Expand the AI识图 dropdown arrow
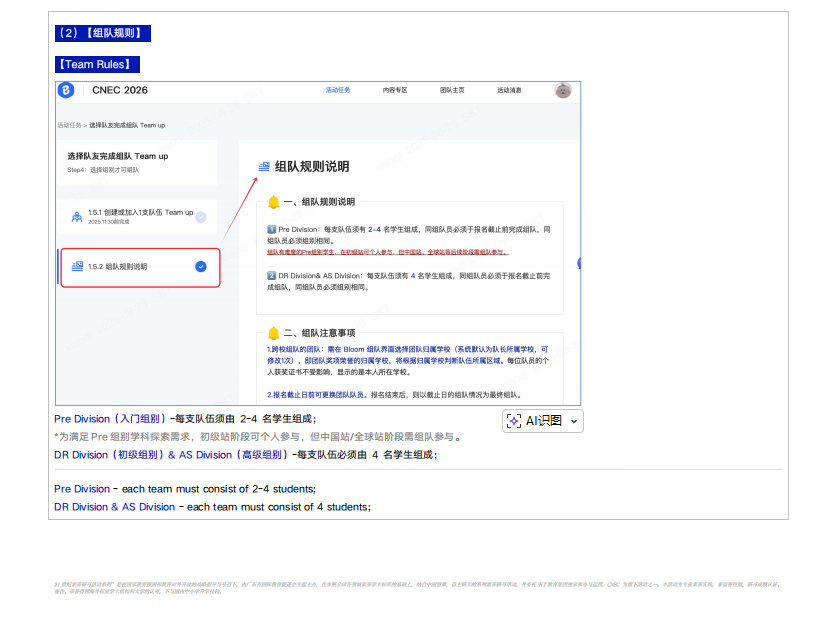Screen dimensions: 840x636 [x=573, y=422]
